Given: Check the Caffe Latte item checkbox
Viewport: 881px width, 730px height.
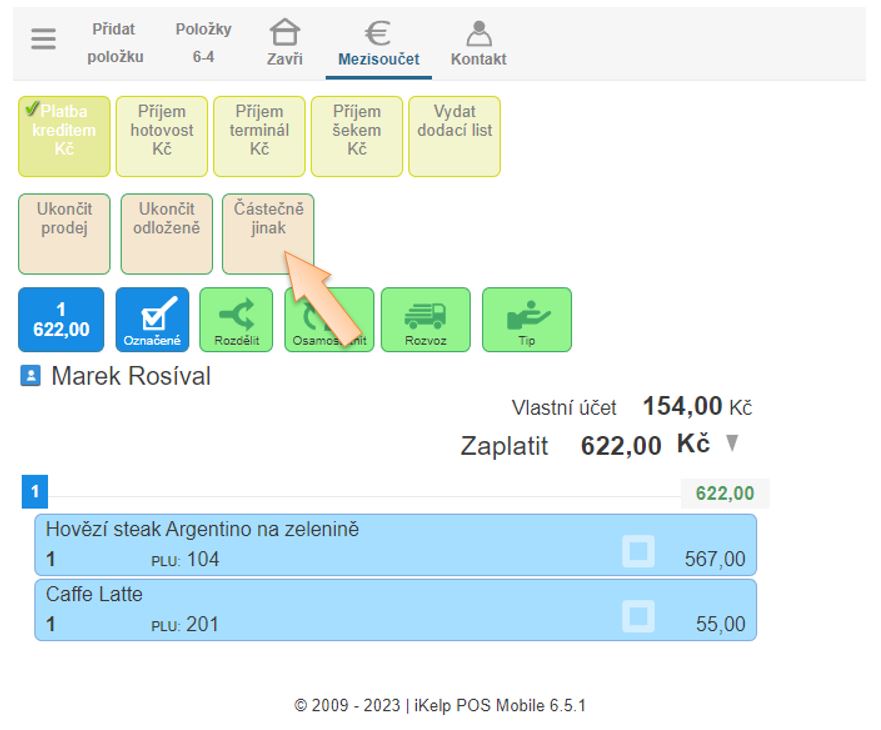Looking at the screenshot, I should (x=638, y=616).
